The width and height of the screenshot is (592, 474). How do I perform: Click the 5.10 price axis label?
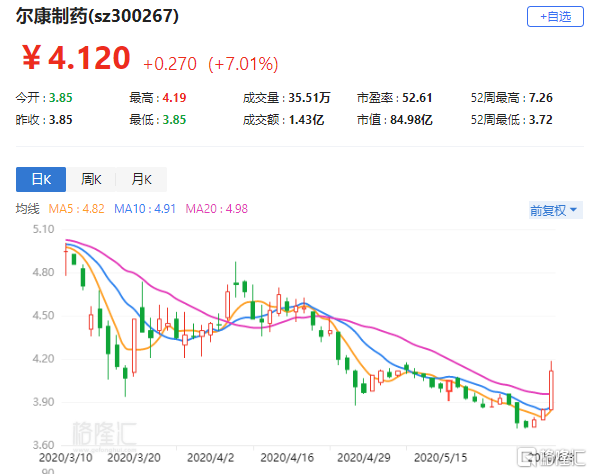pos(43,229)
